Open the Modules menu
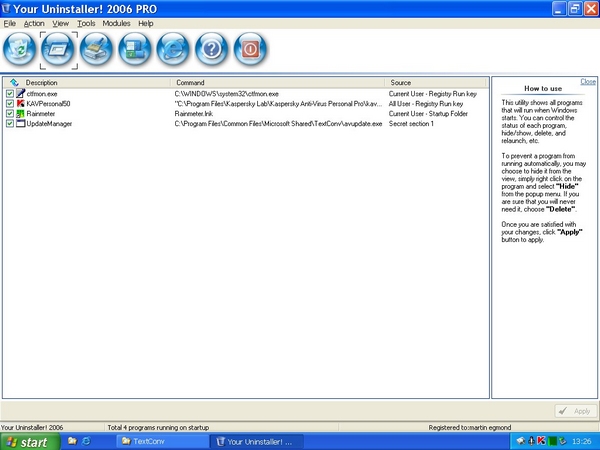The width and height of the screenshot is (600, 450). click(116, 23)
